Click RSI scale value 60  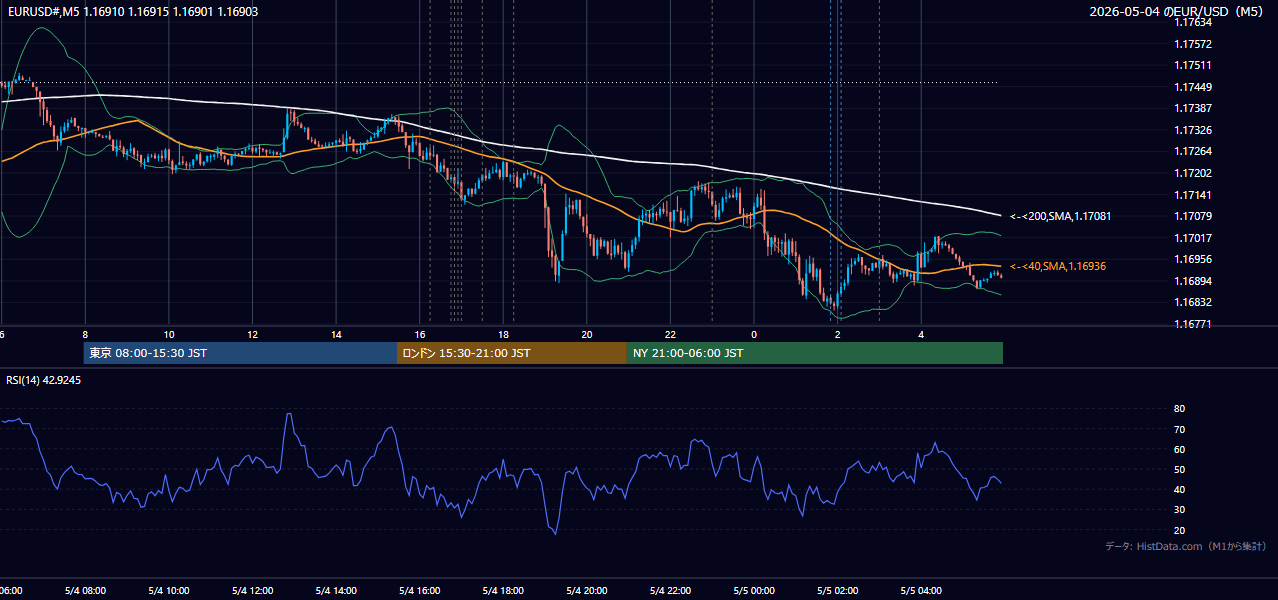(1179, 449)
